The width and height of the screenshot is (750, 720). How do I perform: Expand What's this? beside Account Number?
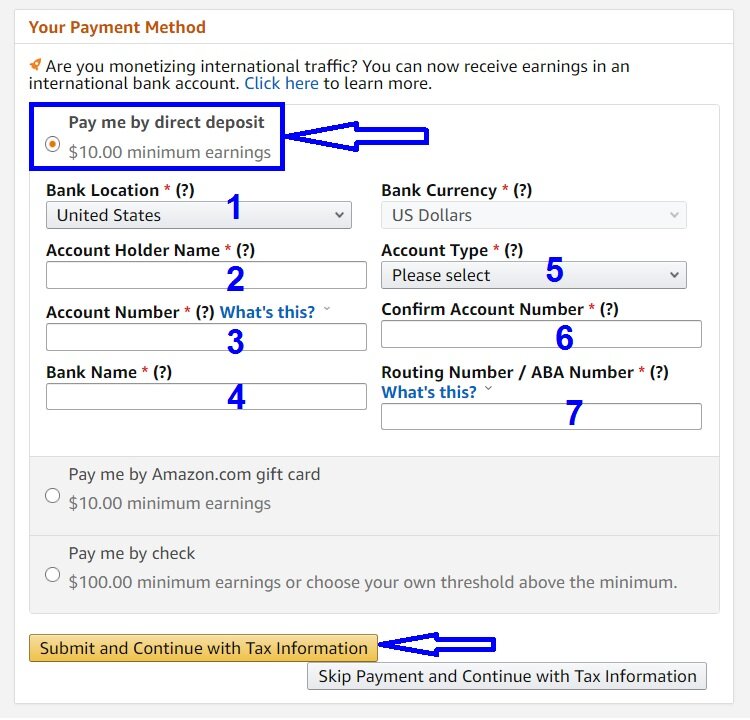coord(267,312)
